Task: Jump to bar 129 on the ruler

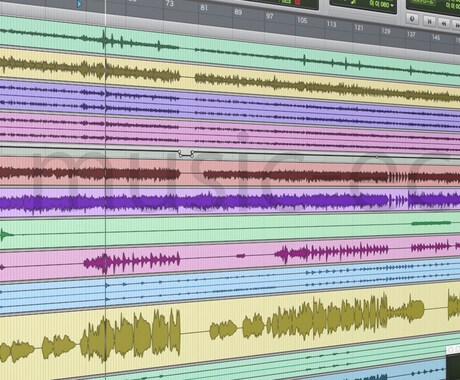Action: 386,31
